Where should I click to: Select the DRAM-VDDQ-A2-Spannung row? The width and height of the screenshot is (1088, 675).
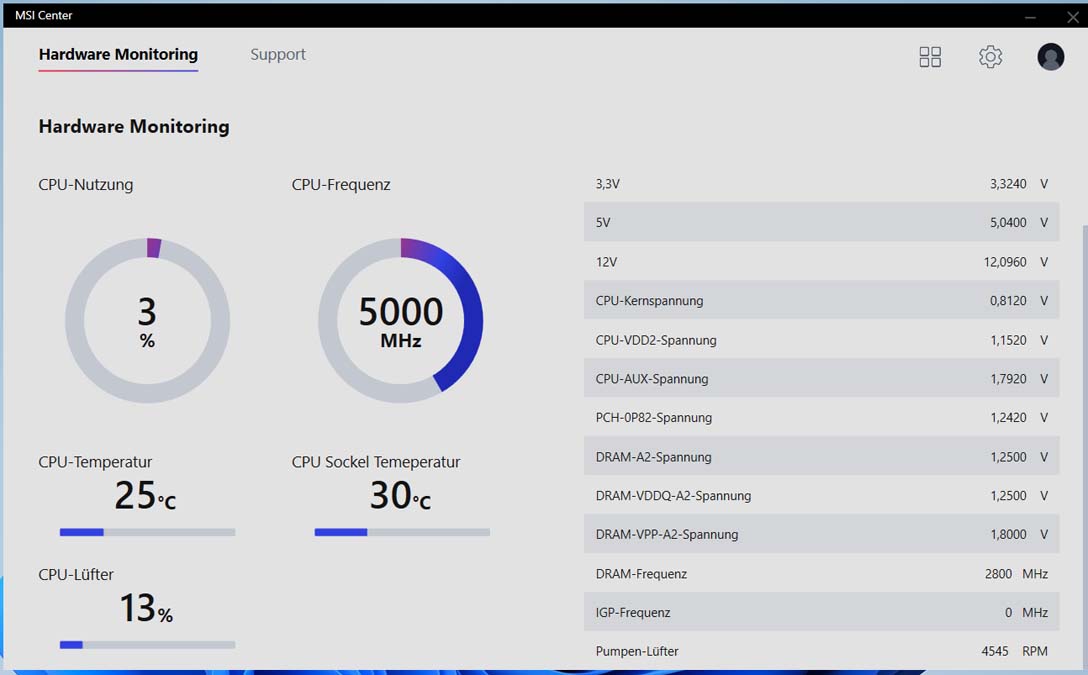(x=822, y=495)
